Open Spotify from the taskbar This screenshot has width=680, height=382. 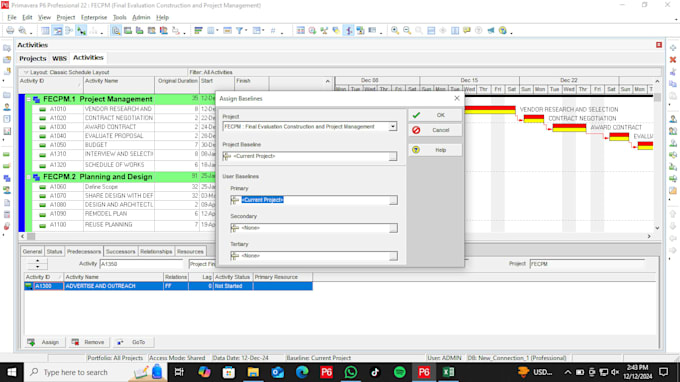point(399,372)
